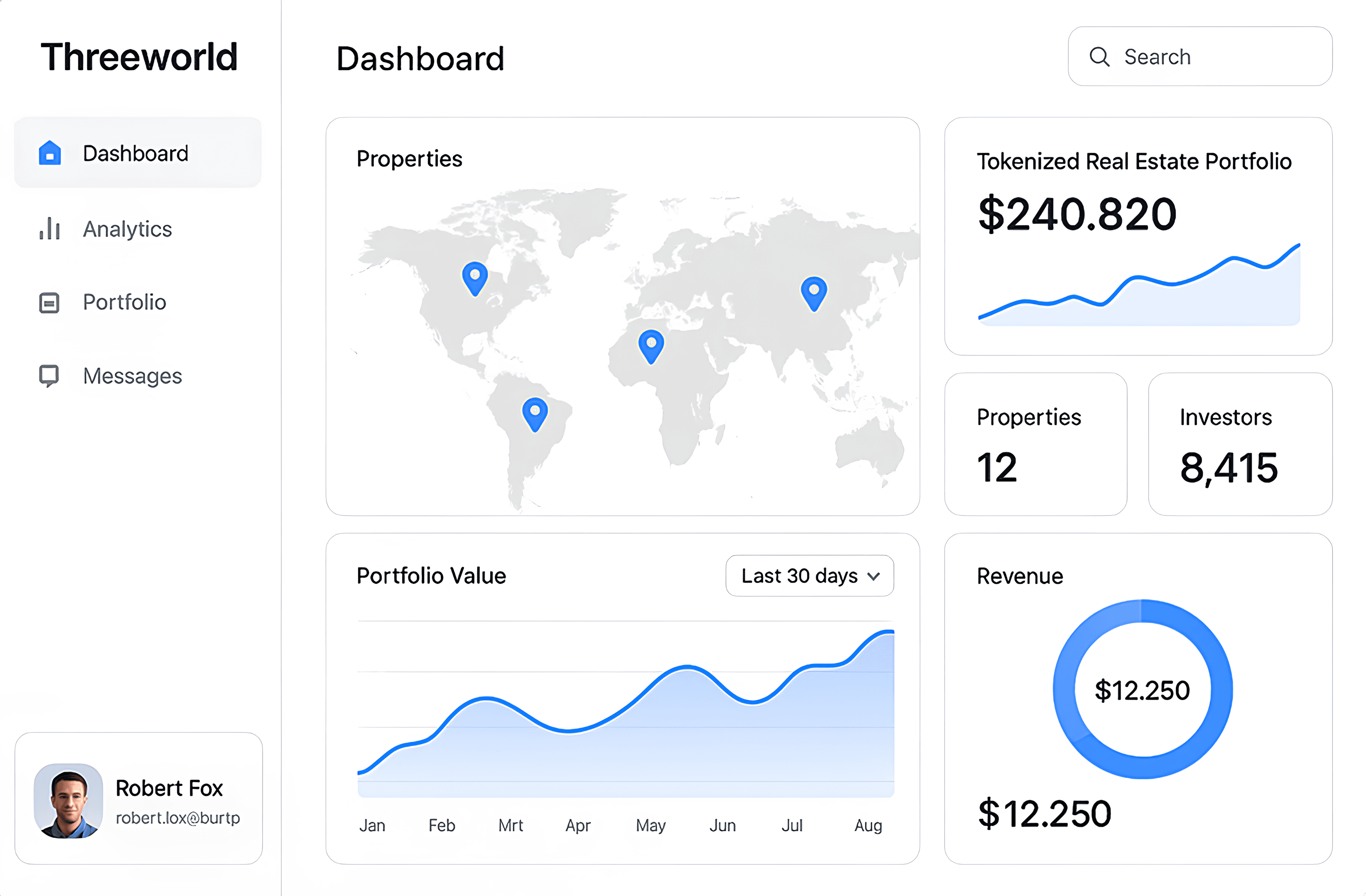The image size is (1366, 896).
Task: Open the Last 30 days dropdown
Action: tap(809, 576)
